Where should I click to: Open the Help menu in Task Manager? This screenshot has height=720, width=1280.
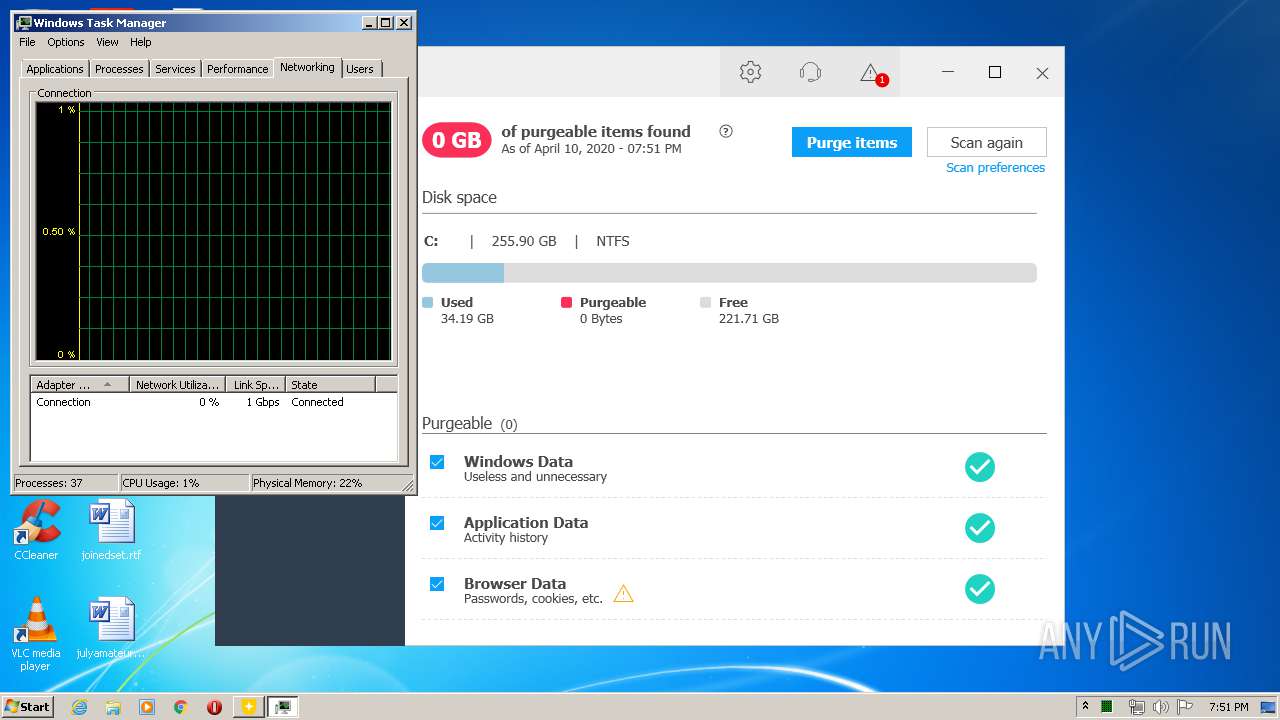141,42
